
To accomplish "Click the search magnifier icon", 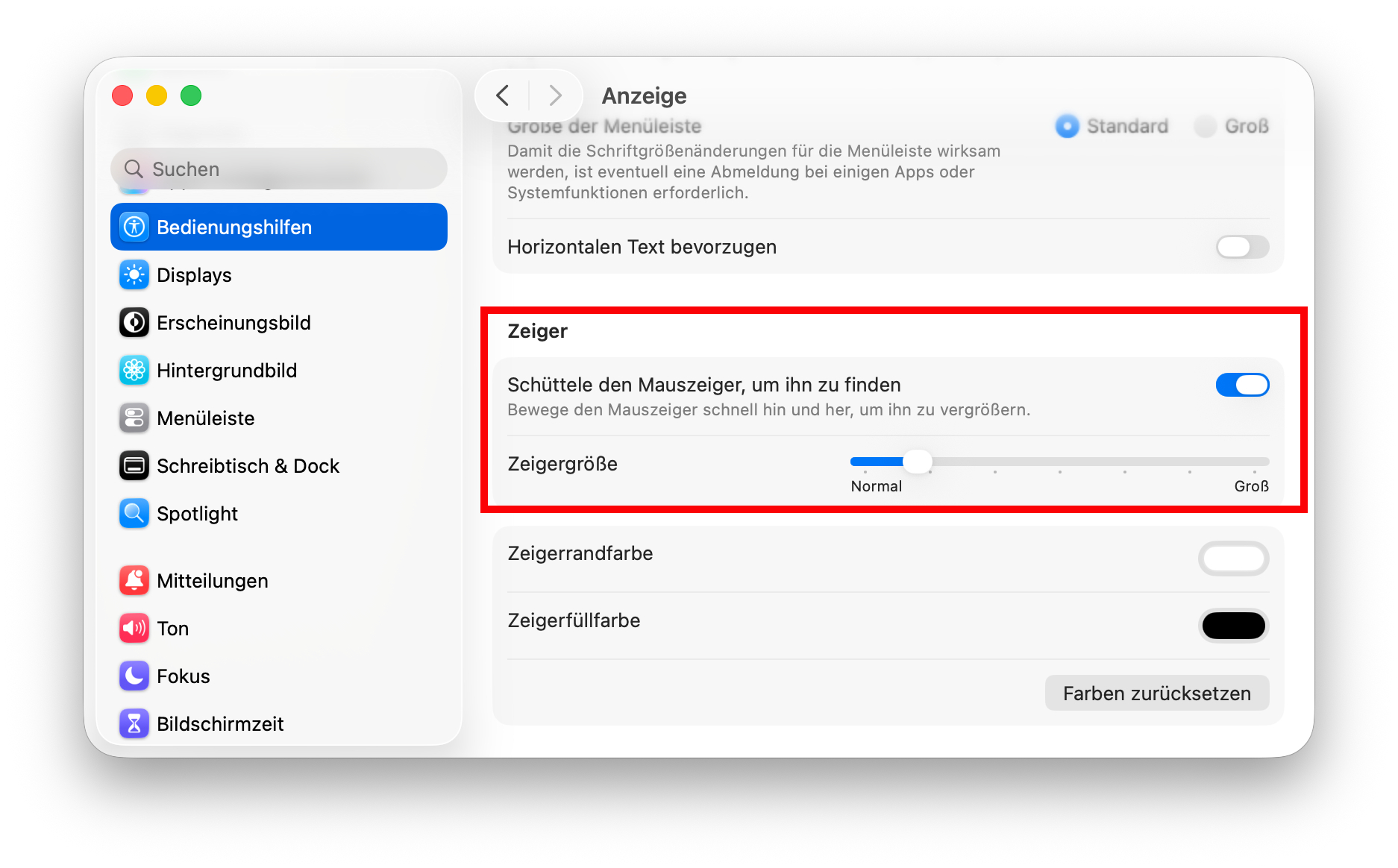I will pyautogui.click(x=134, y=169).
